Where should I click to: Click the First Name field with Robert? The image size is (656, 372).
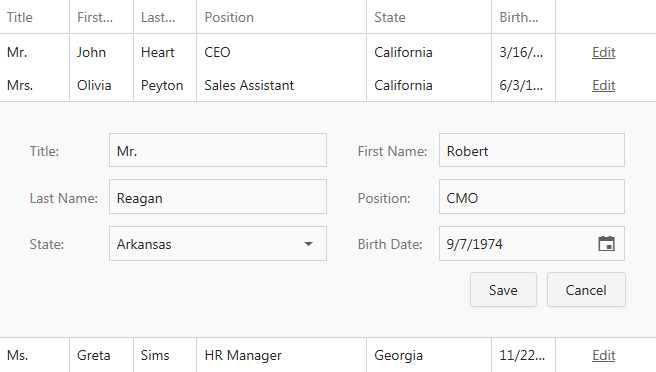pyautogui.click(x=532, y=150)
